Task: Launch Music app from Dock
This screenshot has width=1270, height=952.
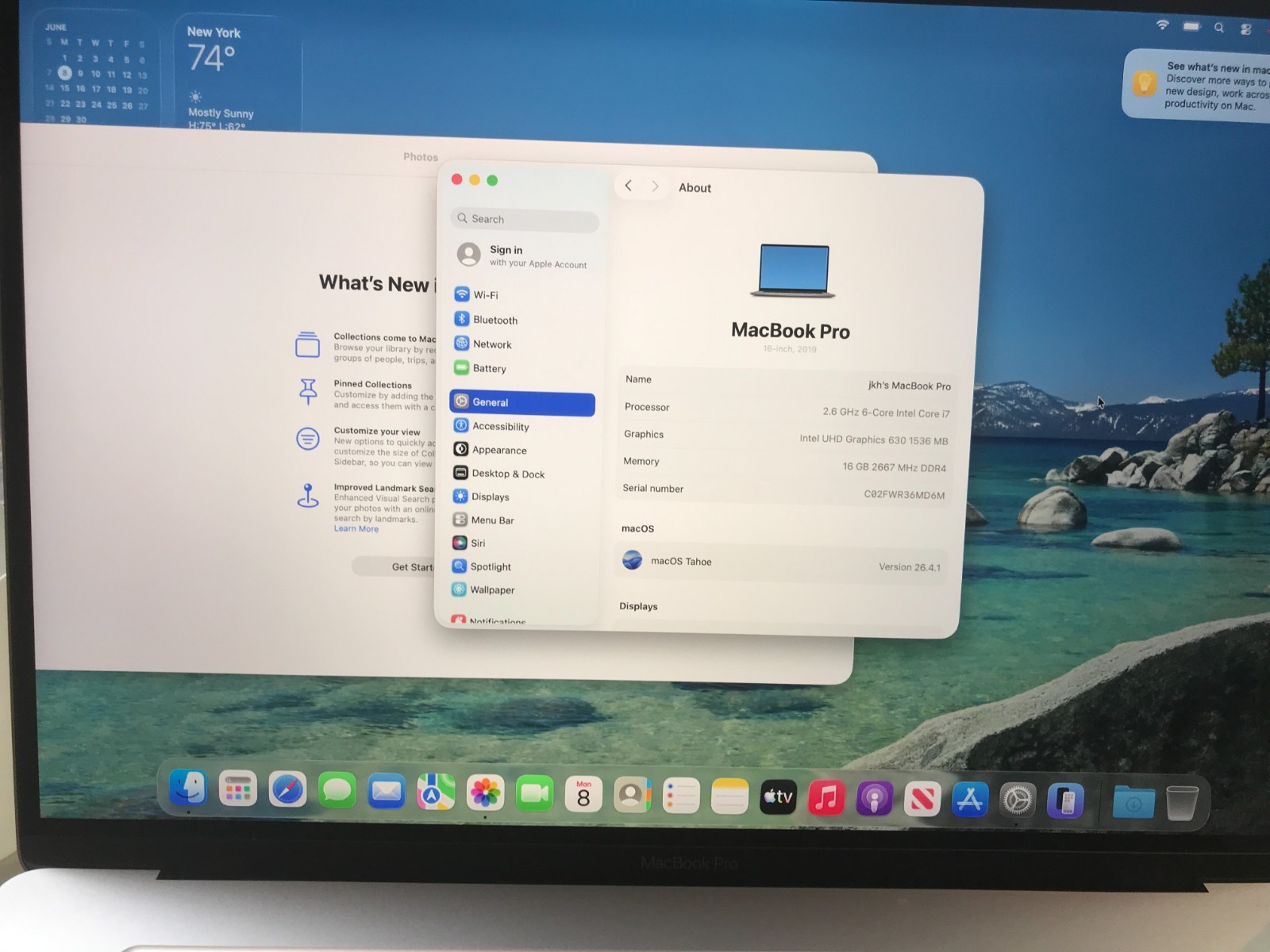Action: coord(826,798)
